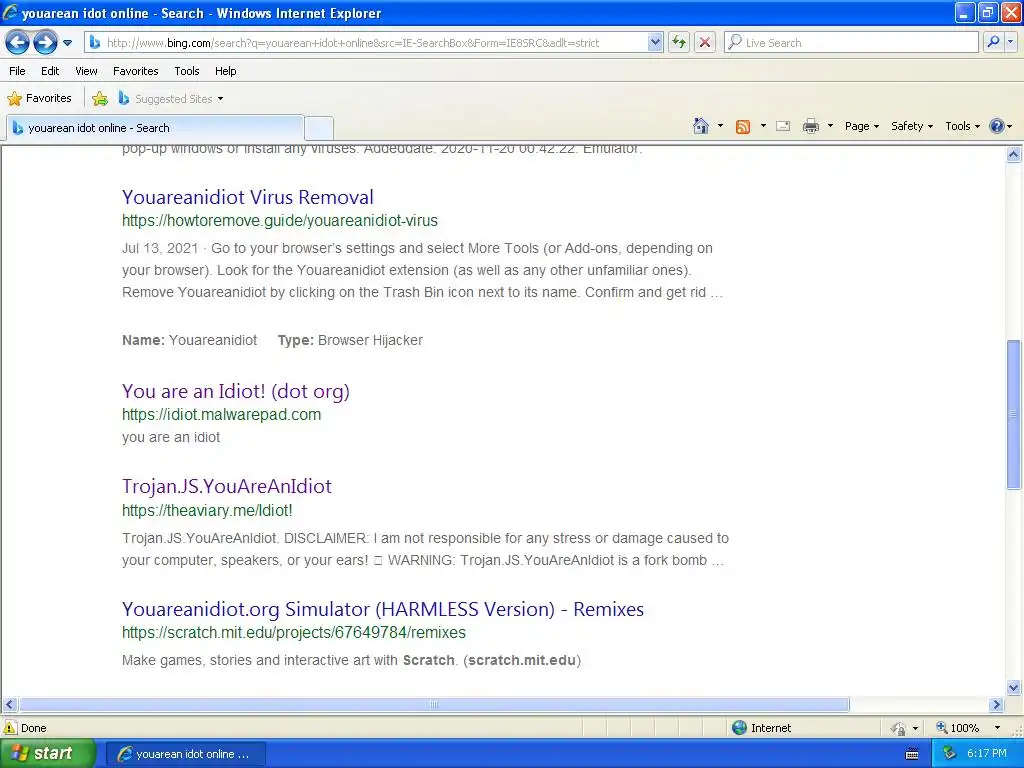The image size is (1024, 768).
Task: Click the 'Type: Browser Hijacker' text
Action: (x=350, y=340)
